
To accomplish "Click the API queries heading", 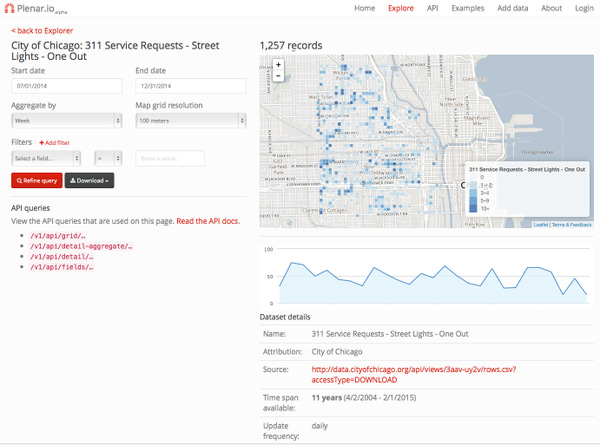I will [x=31, y=208].
